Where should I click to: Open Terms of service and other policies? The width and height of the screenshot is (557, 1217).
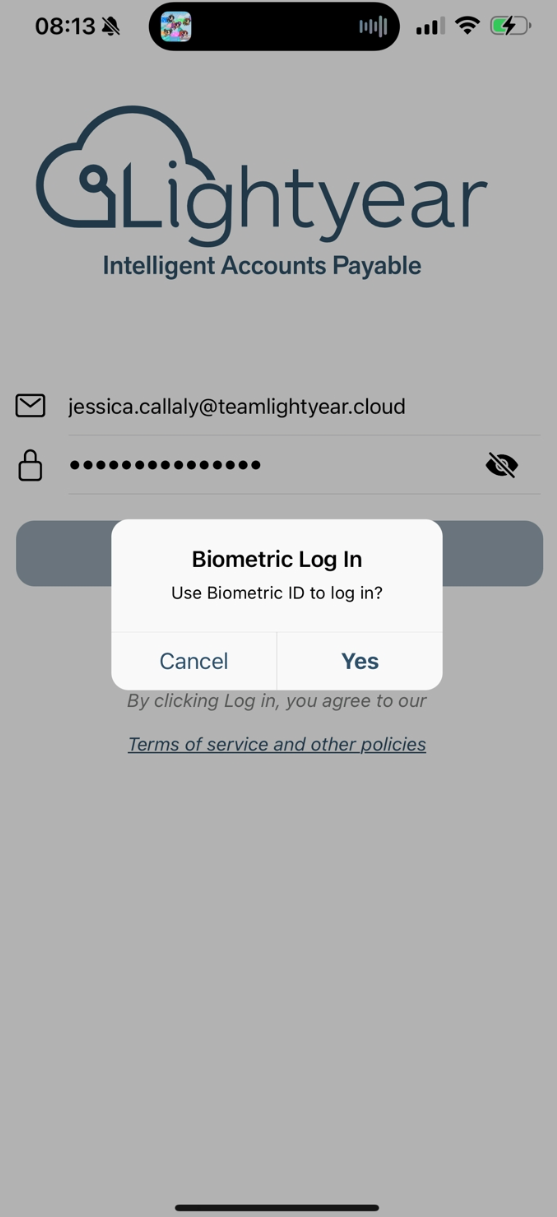[277, 744]
